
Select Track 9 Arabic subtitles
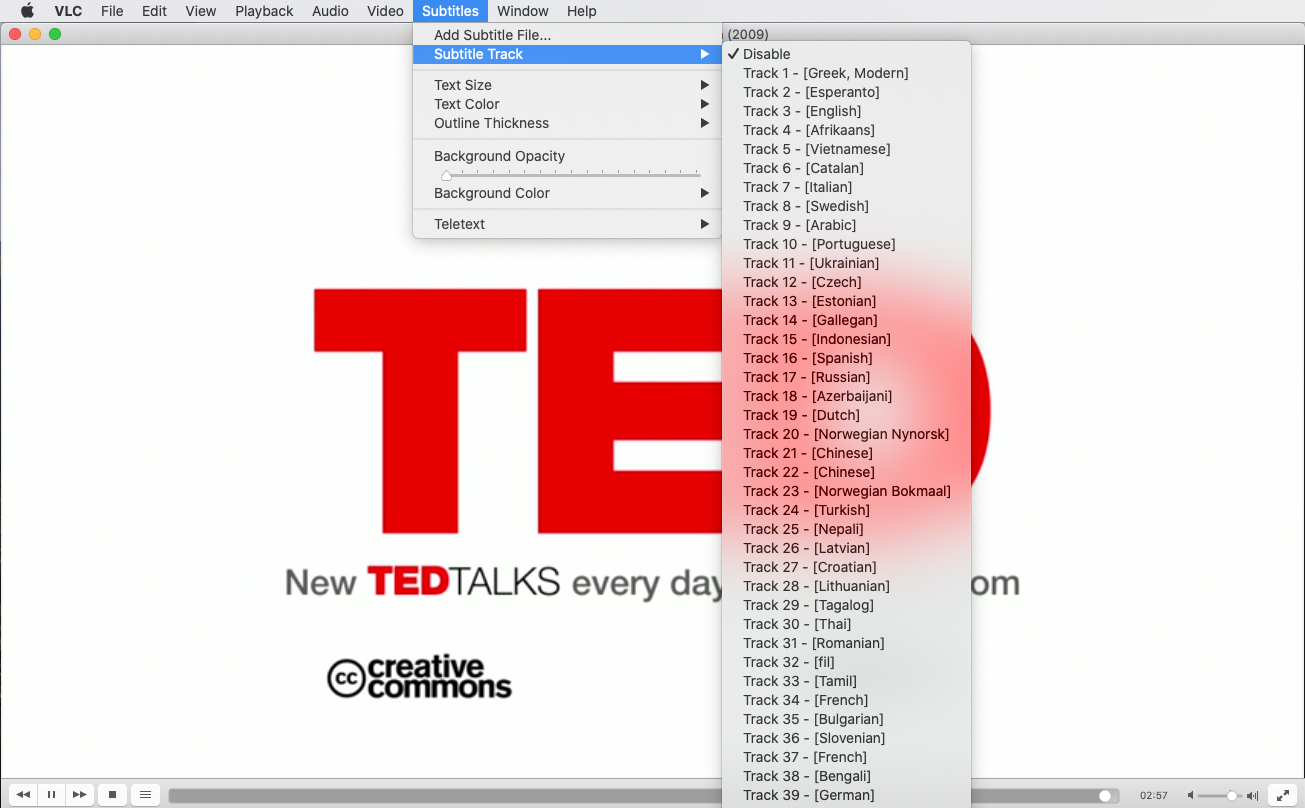click(x=846, y=225)
